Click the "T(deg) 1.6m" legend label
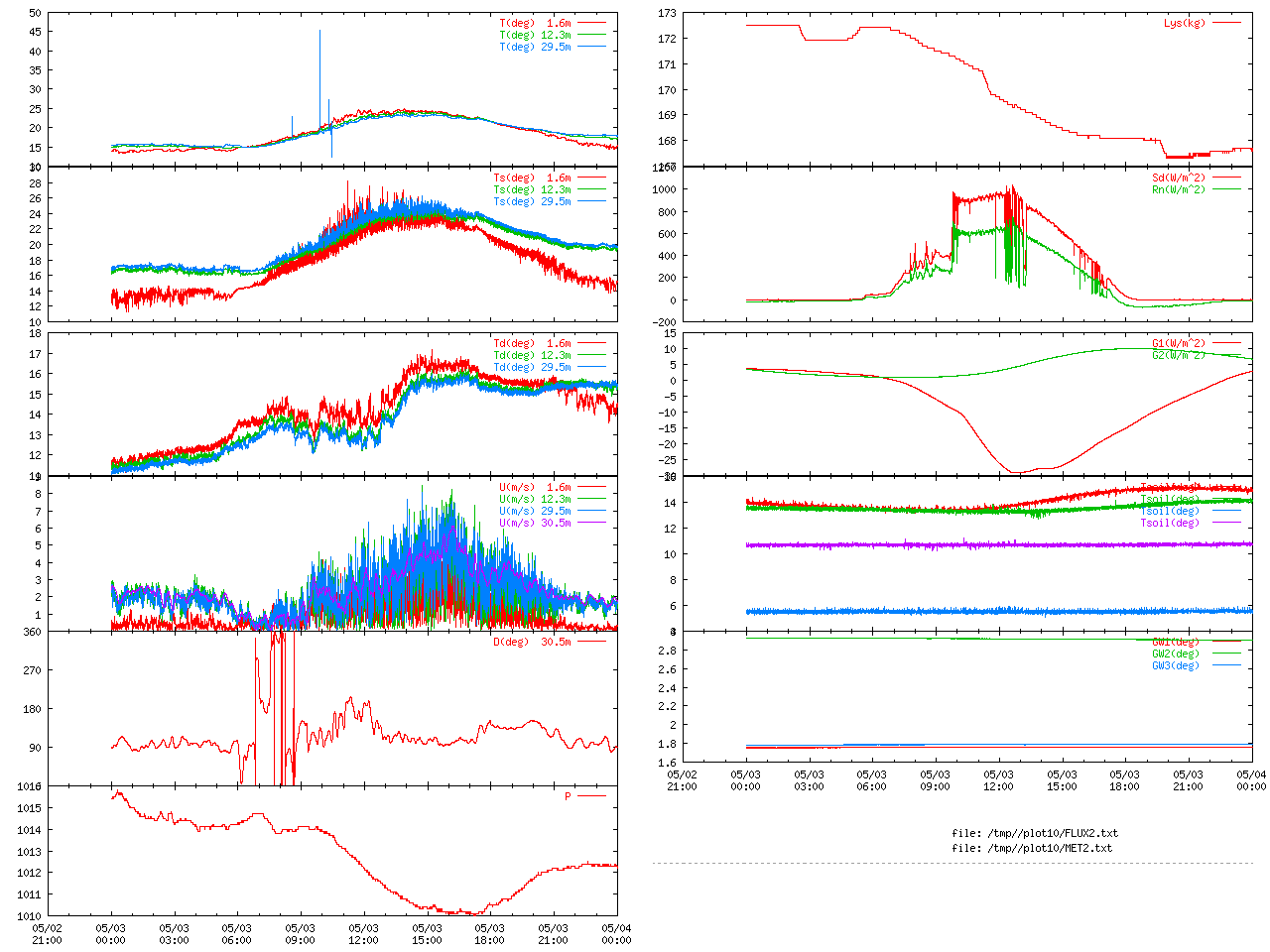This screenshot has width=1270, height=952. pyautogui.click(x=535, y=23)
